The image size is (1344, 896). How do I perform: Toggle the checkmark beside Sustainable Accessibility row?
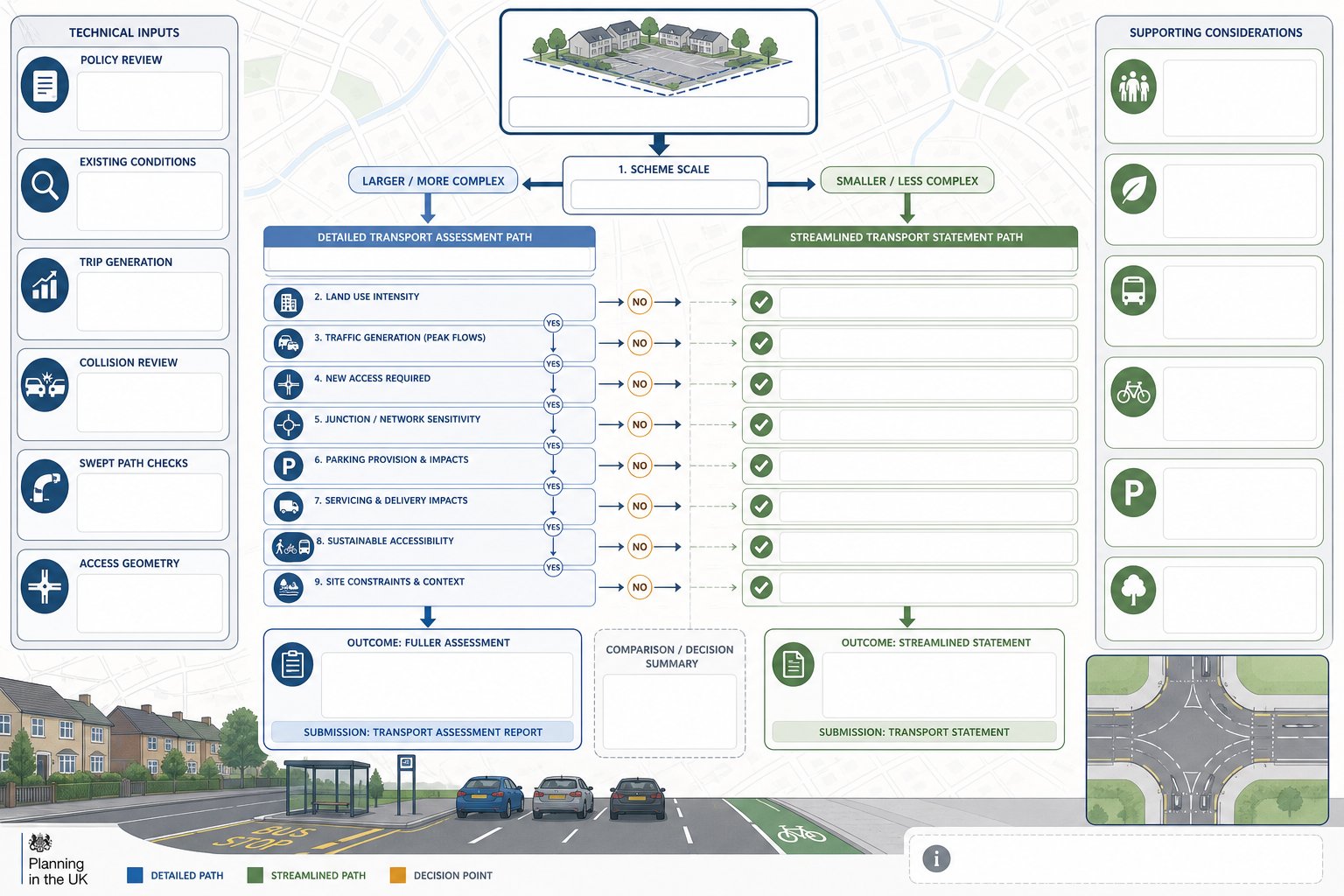tap(761, 547)
